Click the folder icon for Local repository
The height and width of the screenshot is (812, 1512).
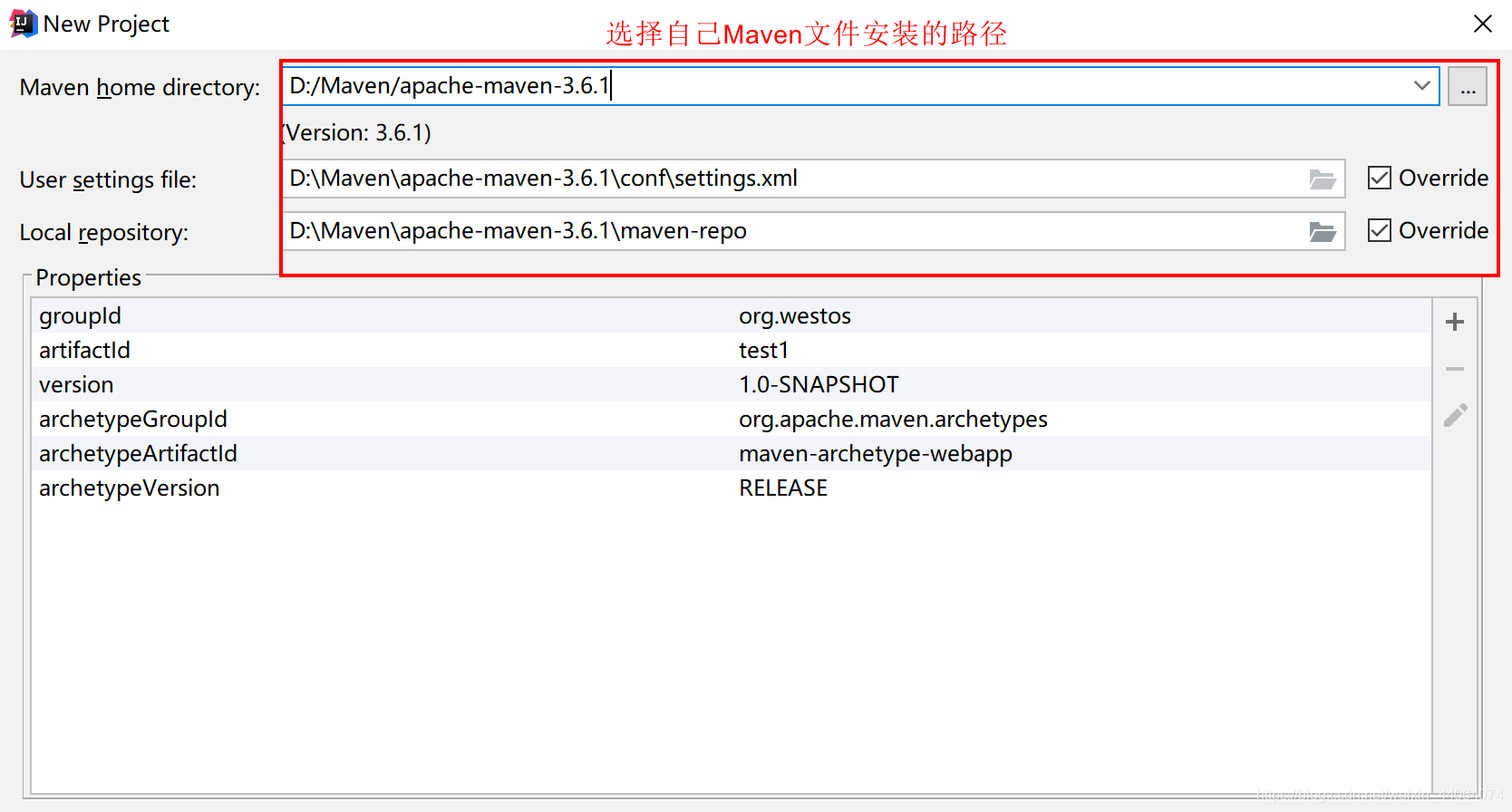tap(1323, 232)
